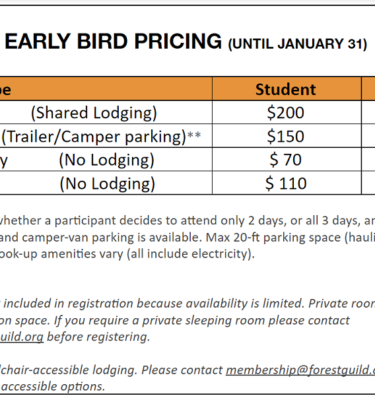Open the membership@forestguild email link
The image size is (375, 400).
[300, 370]
